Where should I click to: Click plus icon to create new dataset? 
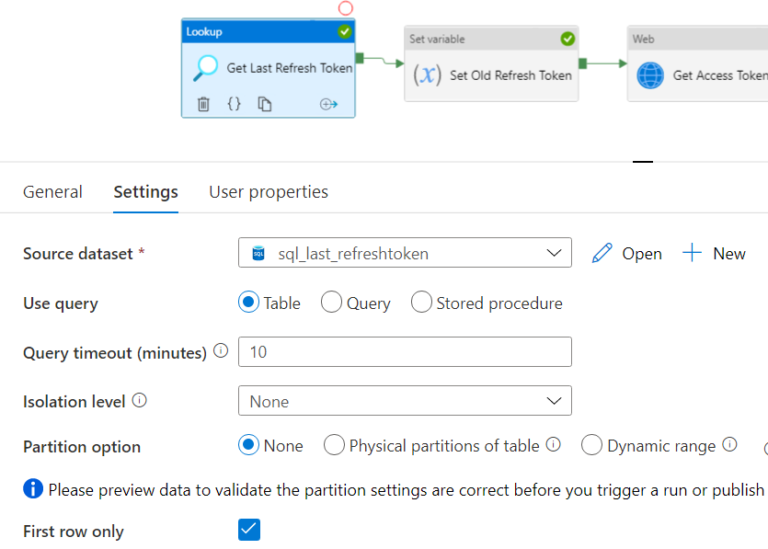click(692, 253)
